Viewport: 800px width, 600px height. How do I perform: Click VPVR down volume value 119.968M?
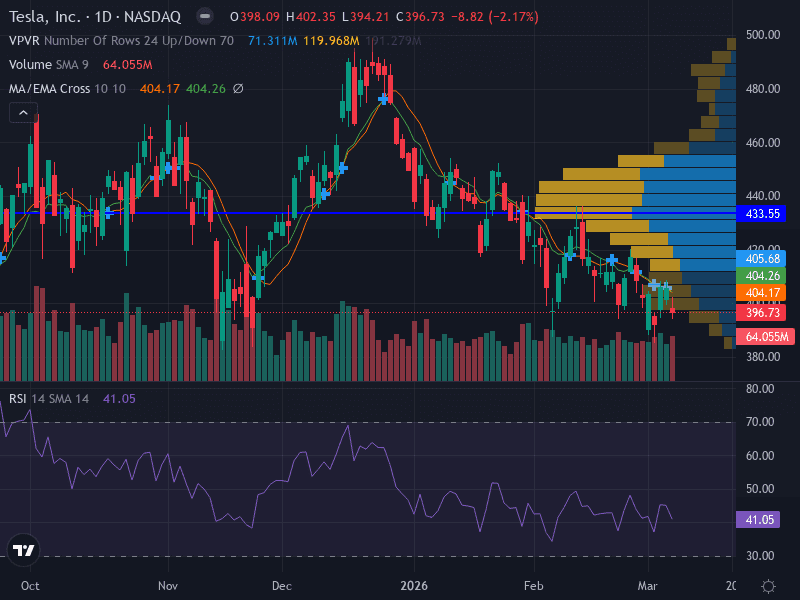(331, 41)
